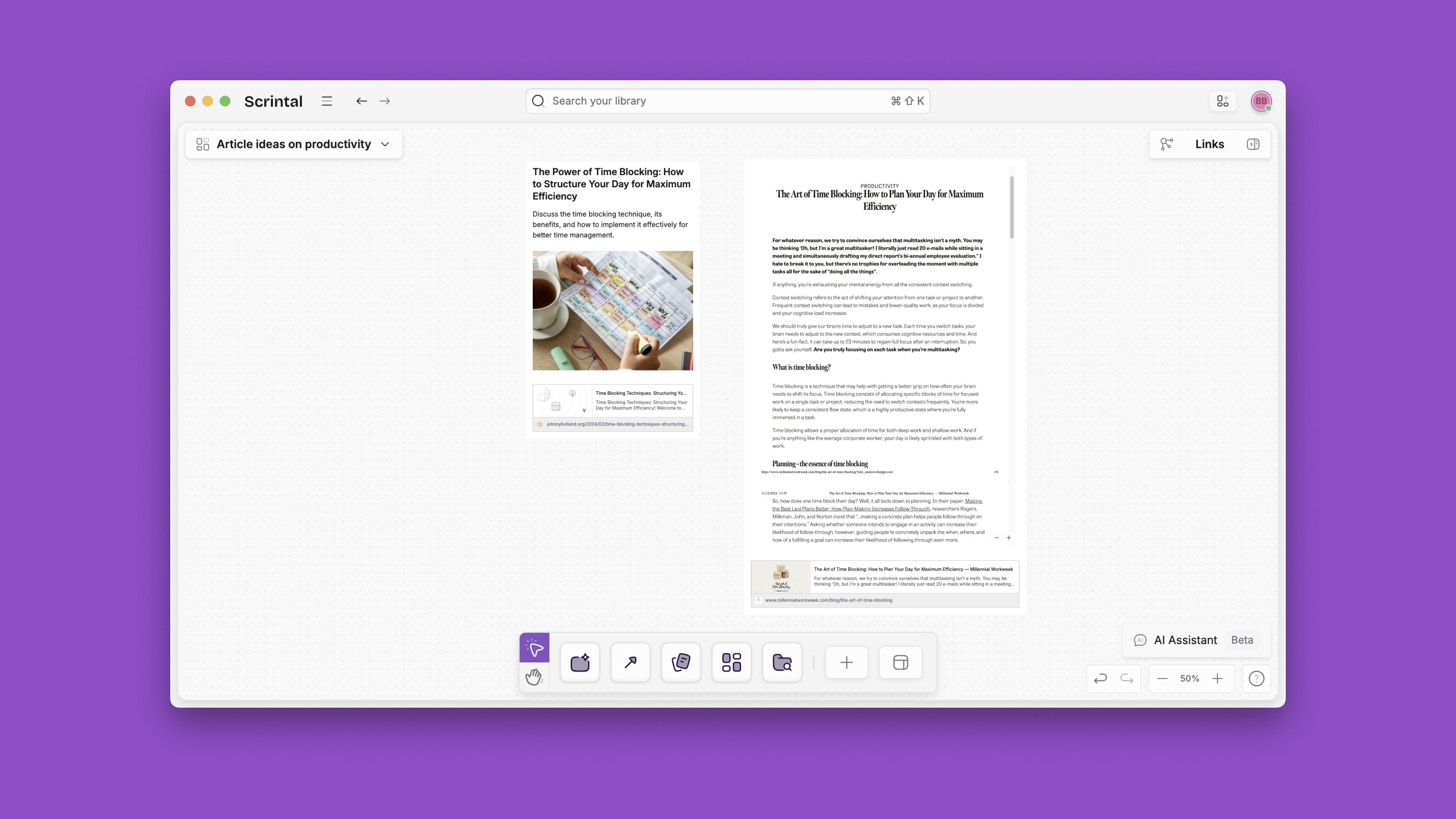The height and width of the screenshot is (819, 1456).
Task: Zoom in the canvas with plus button
Action: tap(1218, 678)
